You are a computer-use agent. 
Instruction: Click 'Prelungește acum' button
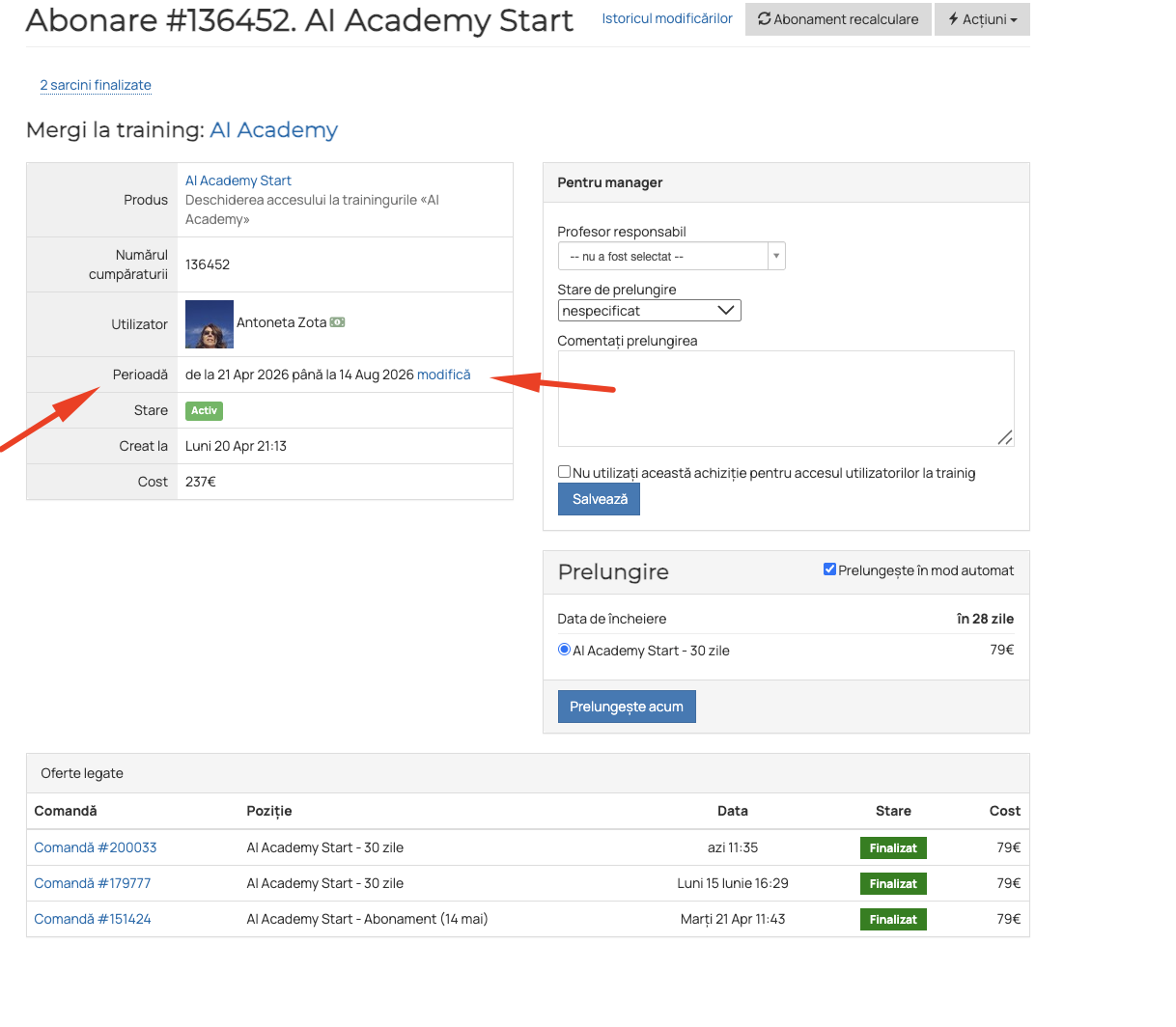(627, 707)
